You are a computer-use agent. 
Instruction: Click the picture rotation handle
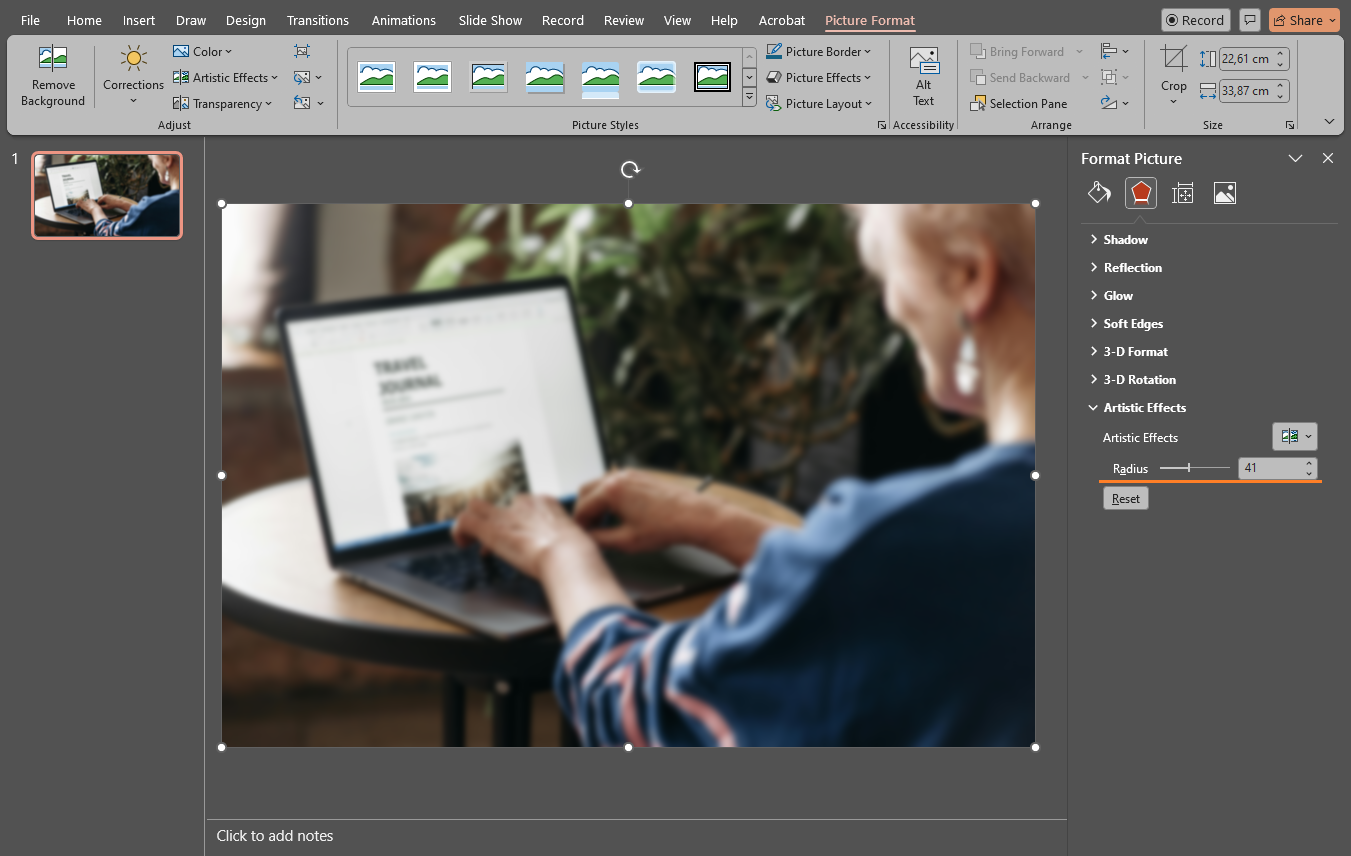click(x=630, y=169)
